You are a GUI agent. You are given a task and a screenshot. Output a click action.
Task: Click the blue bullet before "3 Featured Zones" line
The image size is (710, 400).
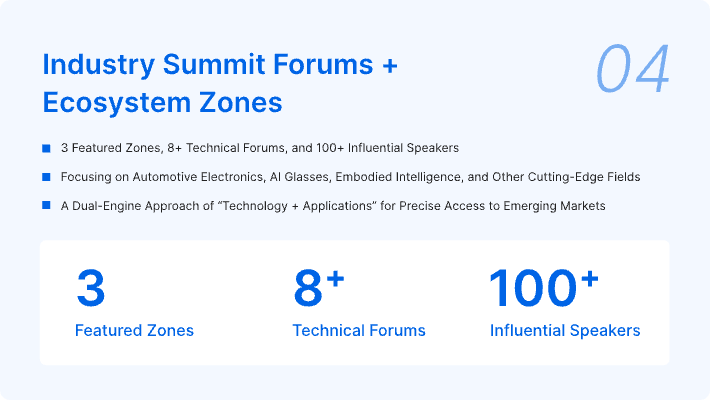pyautogui.click(x=46, y=148)
